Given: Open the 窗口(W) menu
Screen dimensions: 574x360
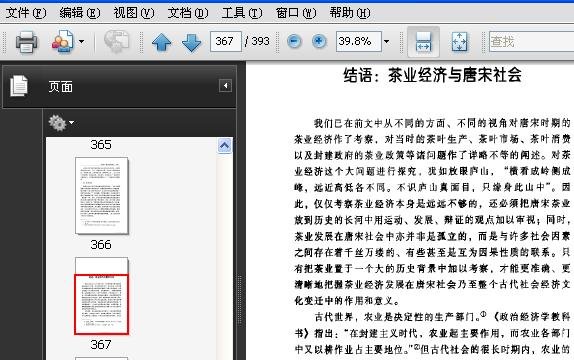Looking at the screenshot, I should click(296, 13).
